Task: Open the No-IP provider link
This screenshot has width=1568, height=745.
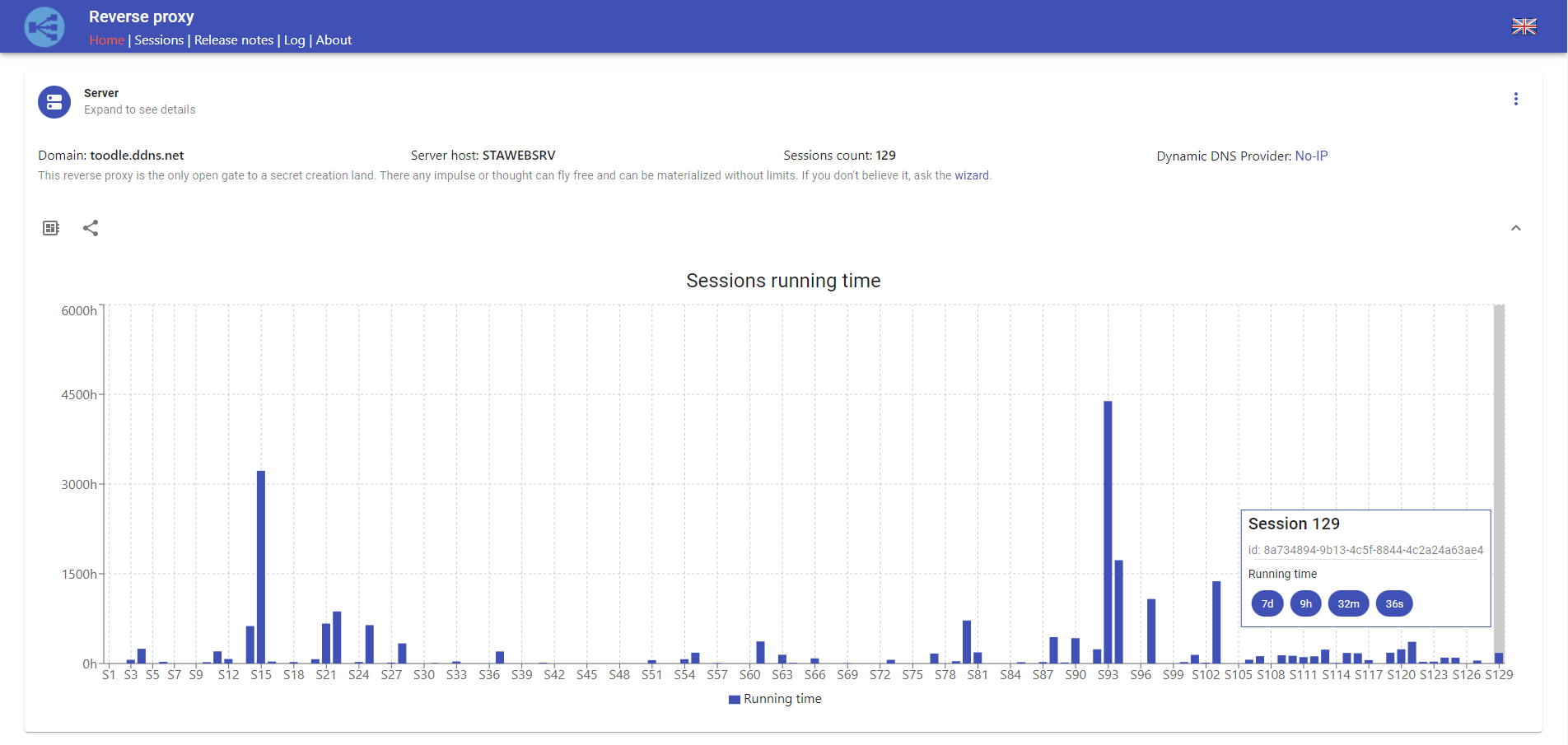Action: [1311, 156]
